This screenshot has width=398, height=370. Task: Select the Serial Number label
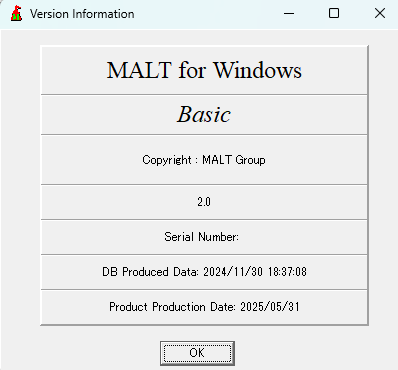pyautogui.click(x=201, y=237)
